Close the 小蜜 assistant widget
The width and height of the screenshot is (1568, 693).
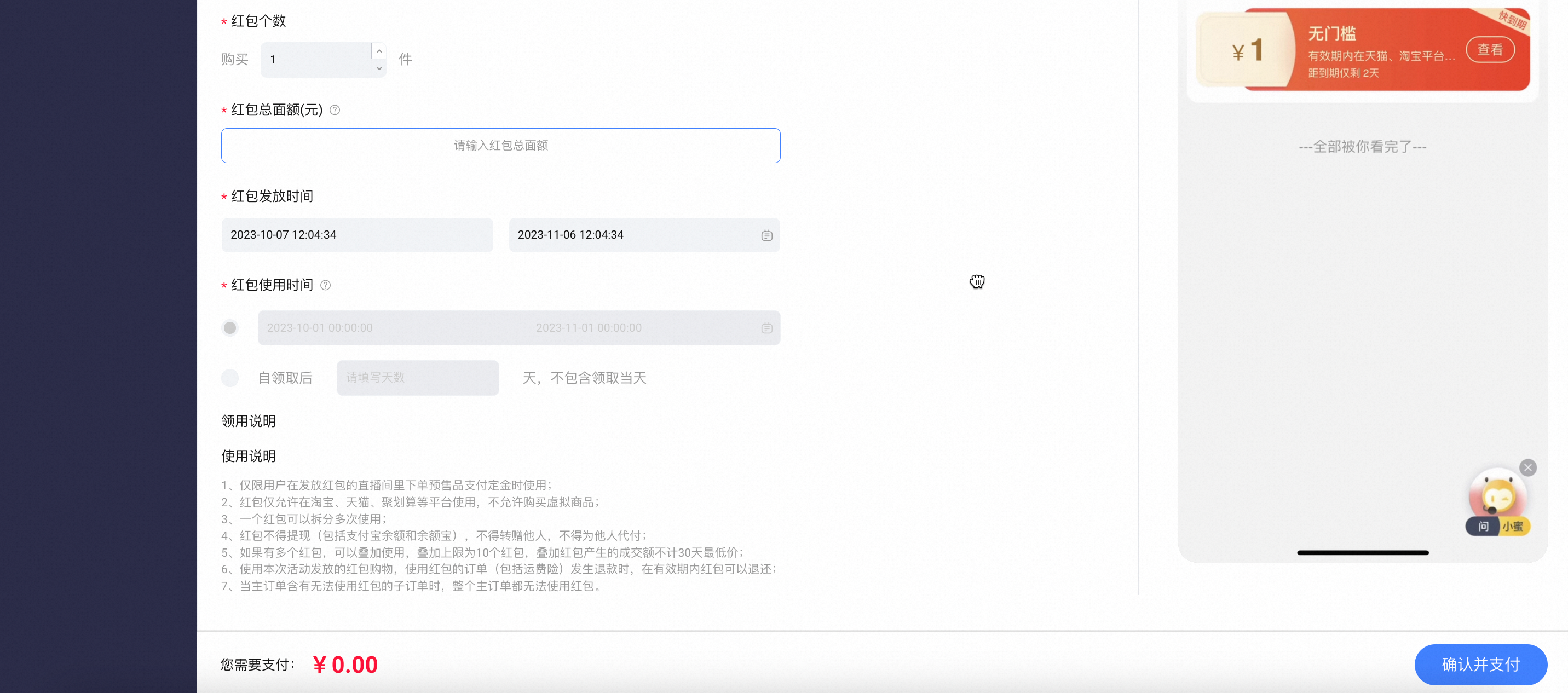tap(1527, 467)
